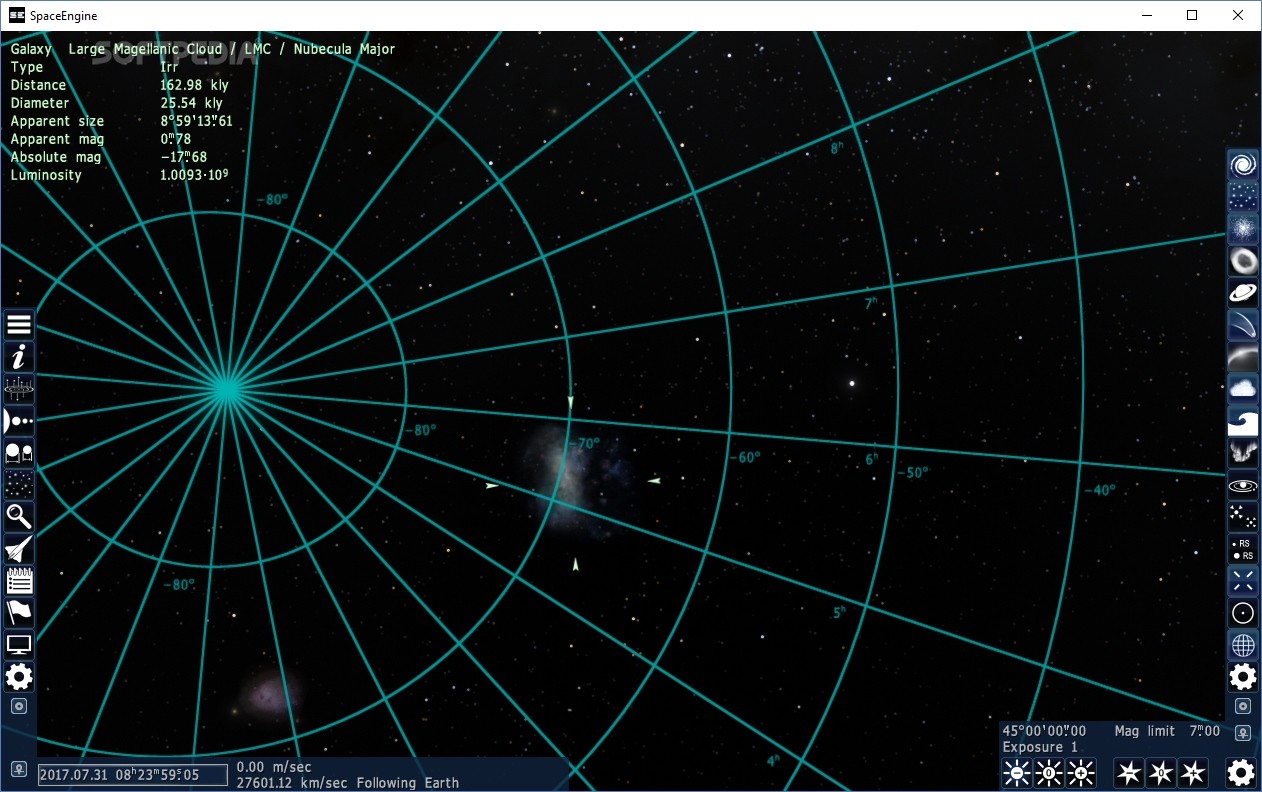Image resolution: width=1262 pixels, height=792 pixels.
Task: Toggle constellations dots icon
Action: 1243,517
